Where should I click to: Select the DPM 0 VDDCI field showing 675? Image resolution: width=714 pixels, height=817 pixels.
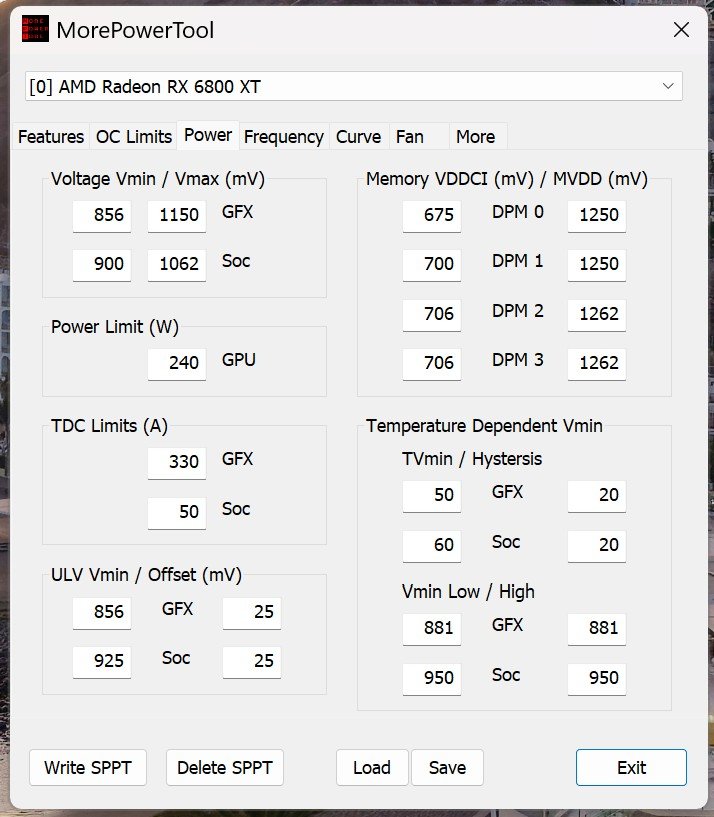(432, 216)
